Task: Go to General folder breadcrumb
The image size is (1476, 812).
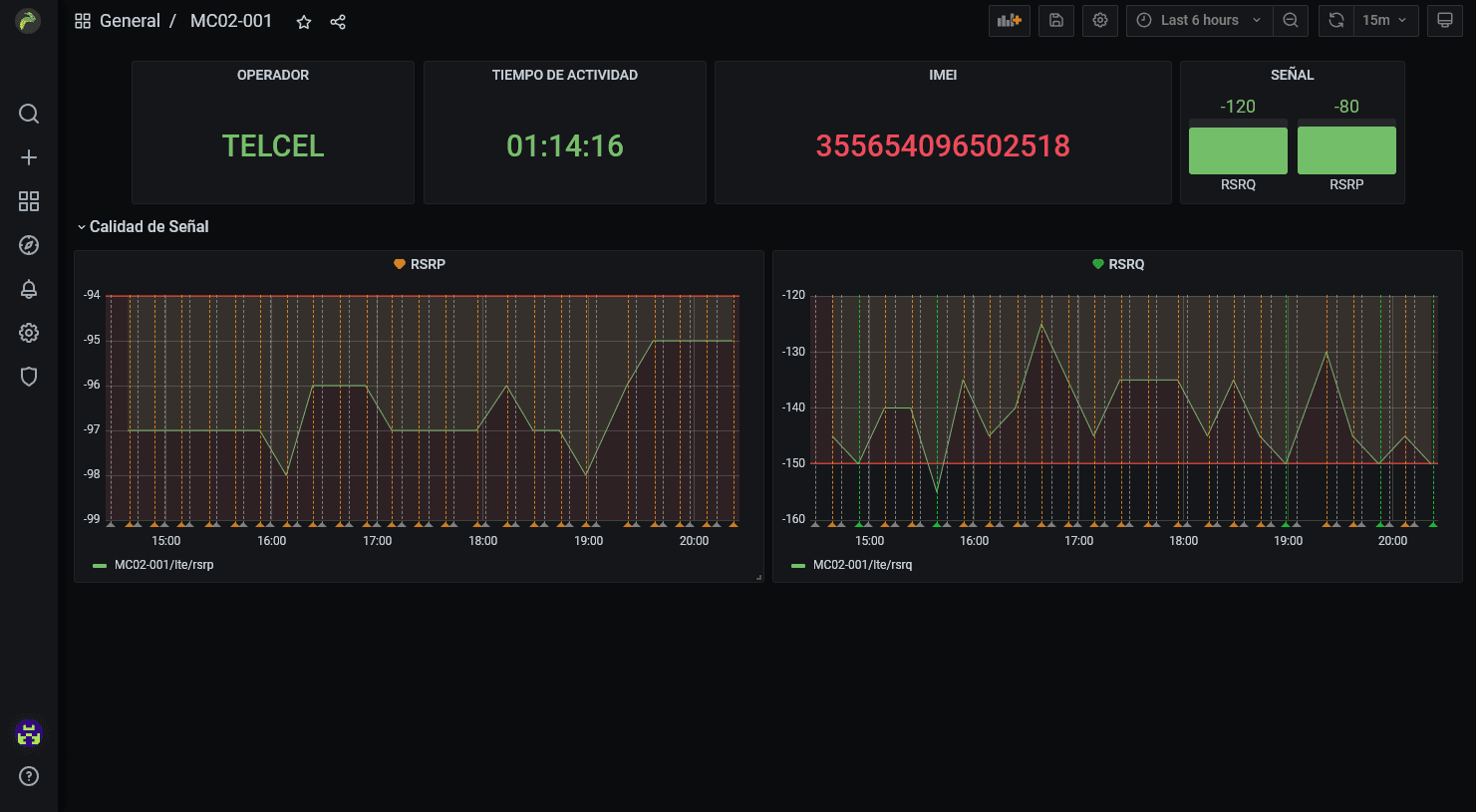Action: click(130, 21)
